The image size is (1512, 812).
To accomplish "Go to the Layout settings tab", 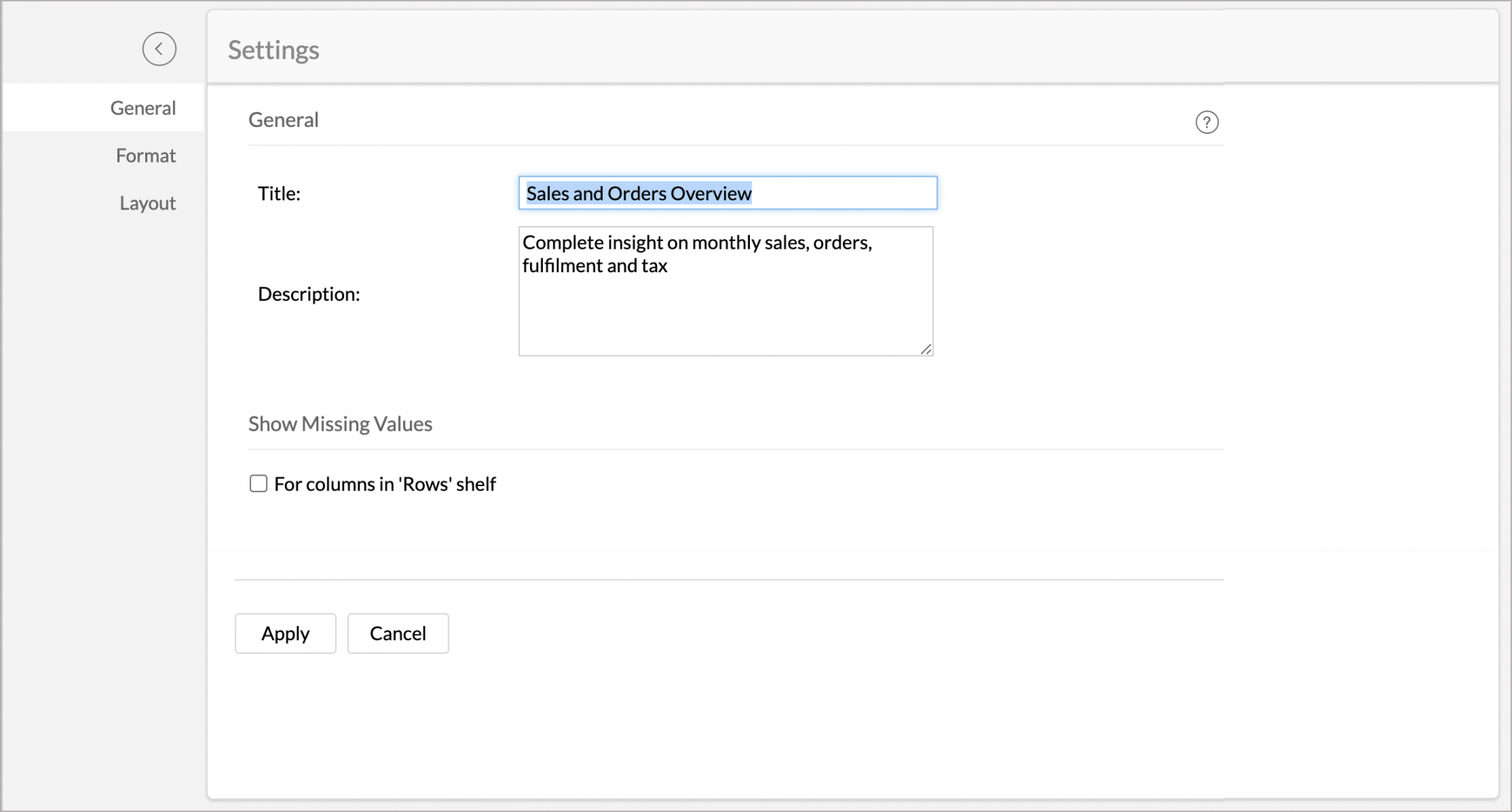I will [147, 203].
